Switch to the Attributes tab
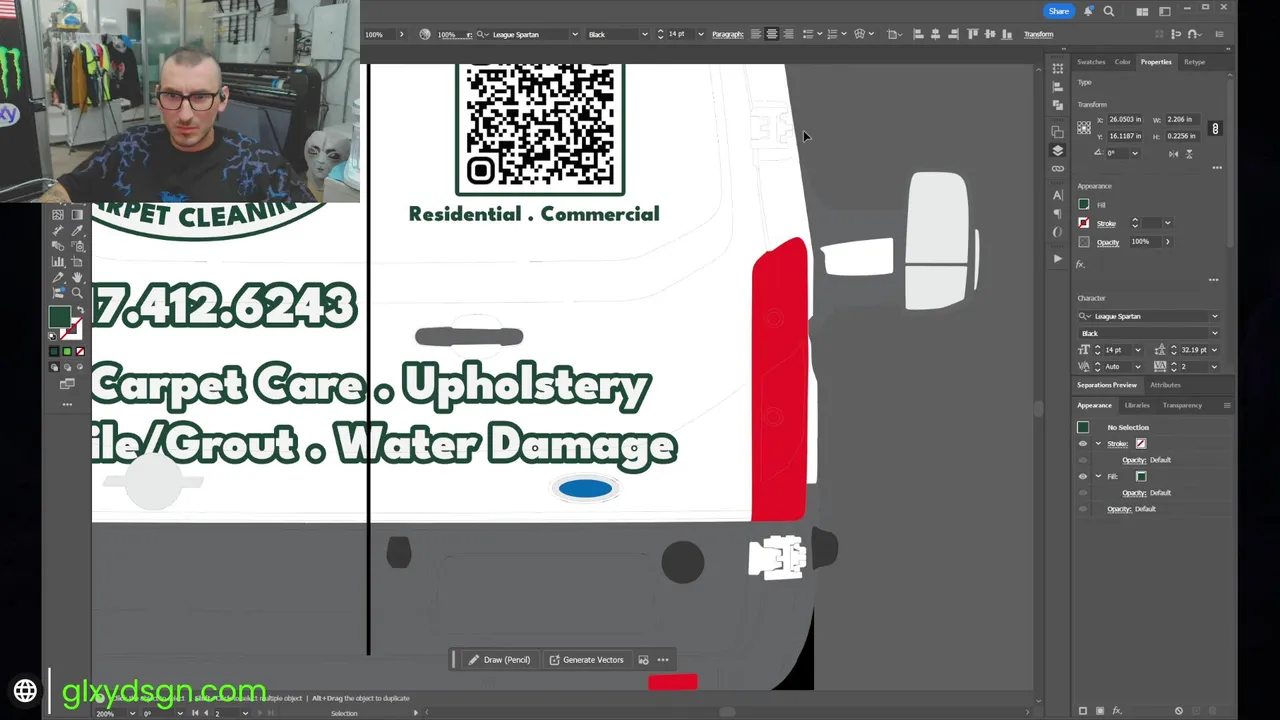 [1165, 385]
